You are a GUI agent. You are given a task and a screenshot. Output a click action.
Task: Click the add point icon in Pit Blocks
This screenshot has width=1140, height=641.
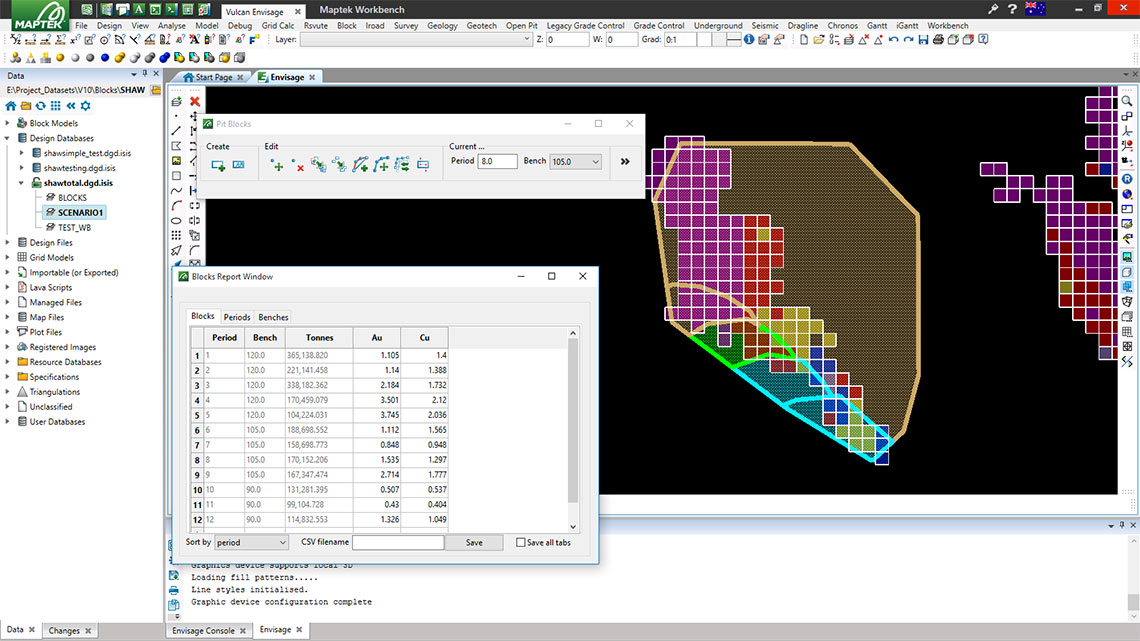click(276, 166)
